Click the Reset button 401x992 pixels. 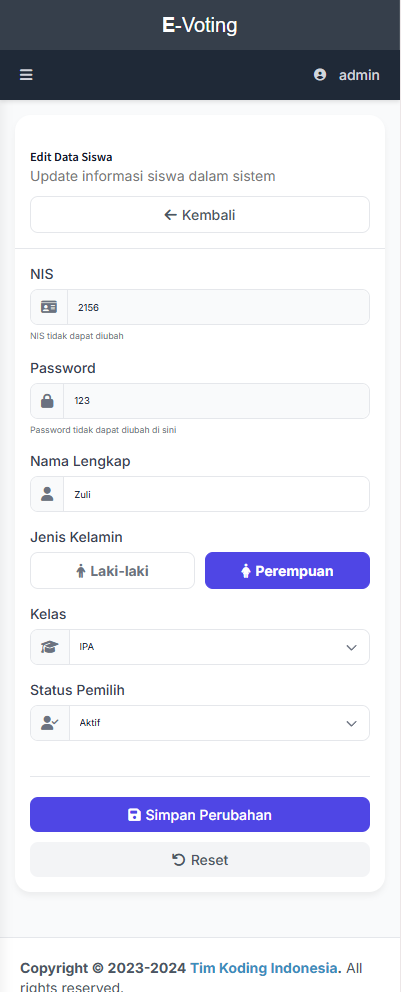tap(200, 860)
